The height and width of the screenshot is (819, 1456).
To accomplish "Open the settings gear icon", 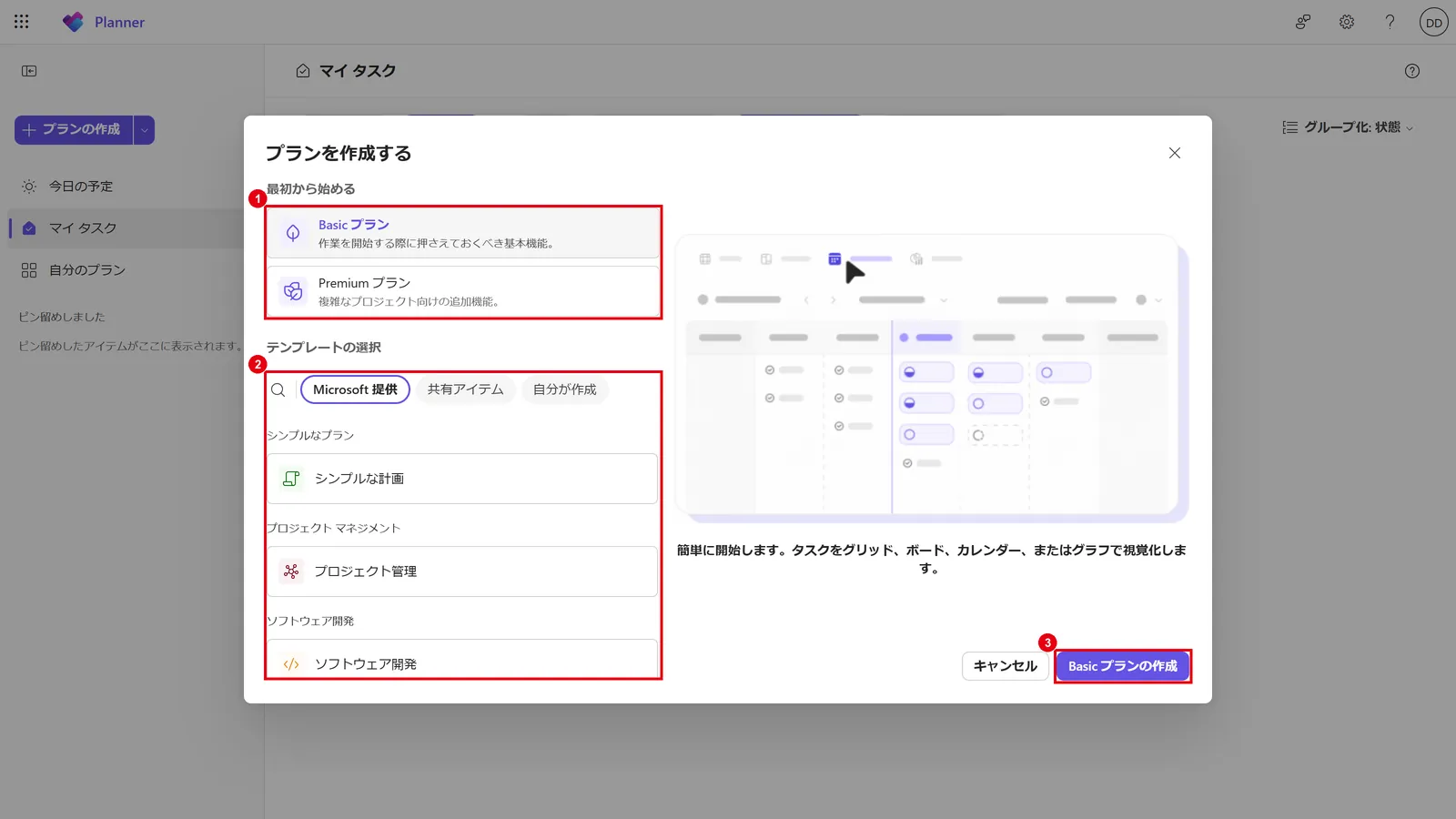I will (x=1347, y=22).
